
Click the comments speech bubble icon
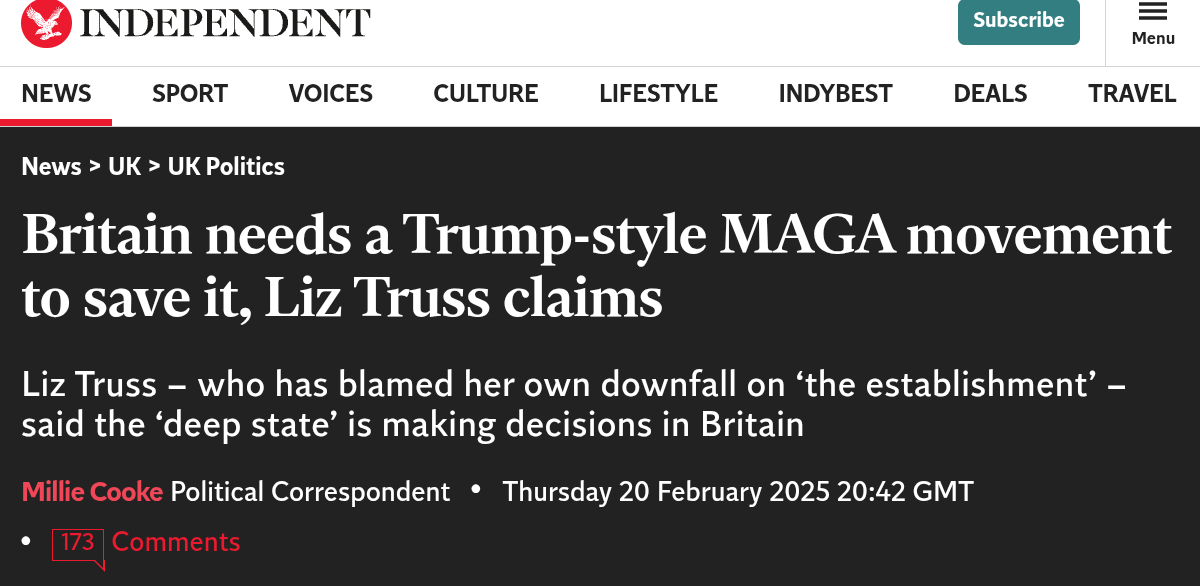pyautogui.click(x=78, y=545)
